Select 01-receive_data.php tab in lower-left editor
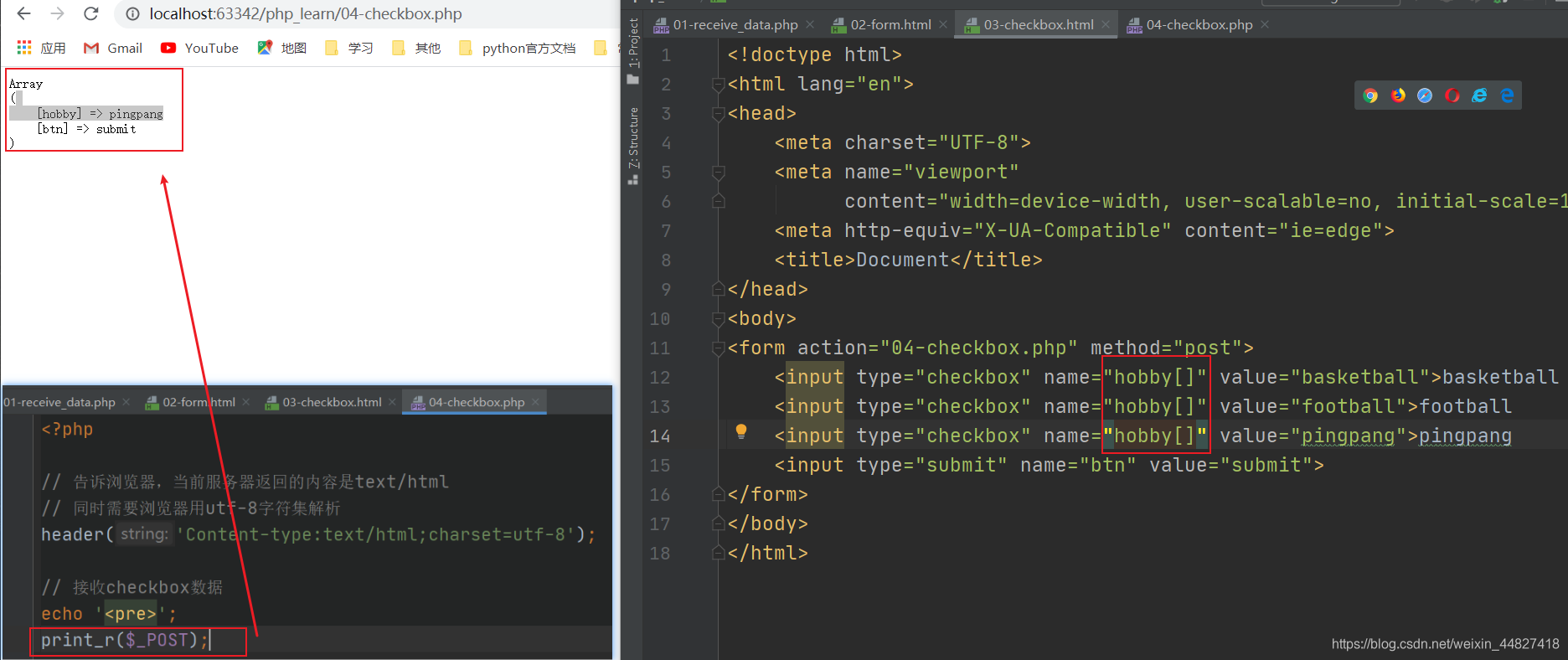This screenshot has height=660, width=1568. [59, 402]
